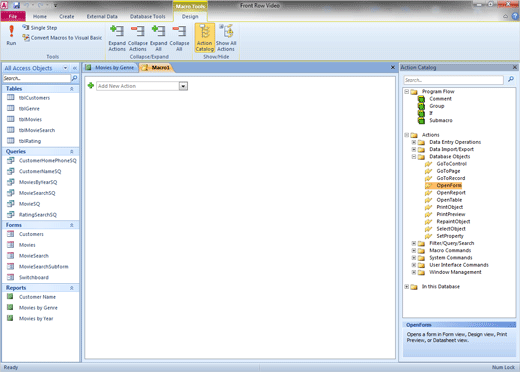Toggle Show All Actions

point(226,38)
